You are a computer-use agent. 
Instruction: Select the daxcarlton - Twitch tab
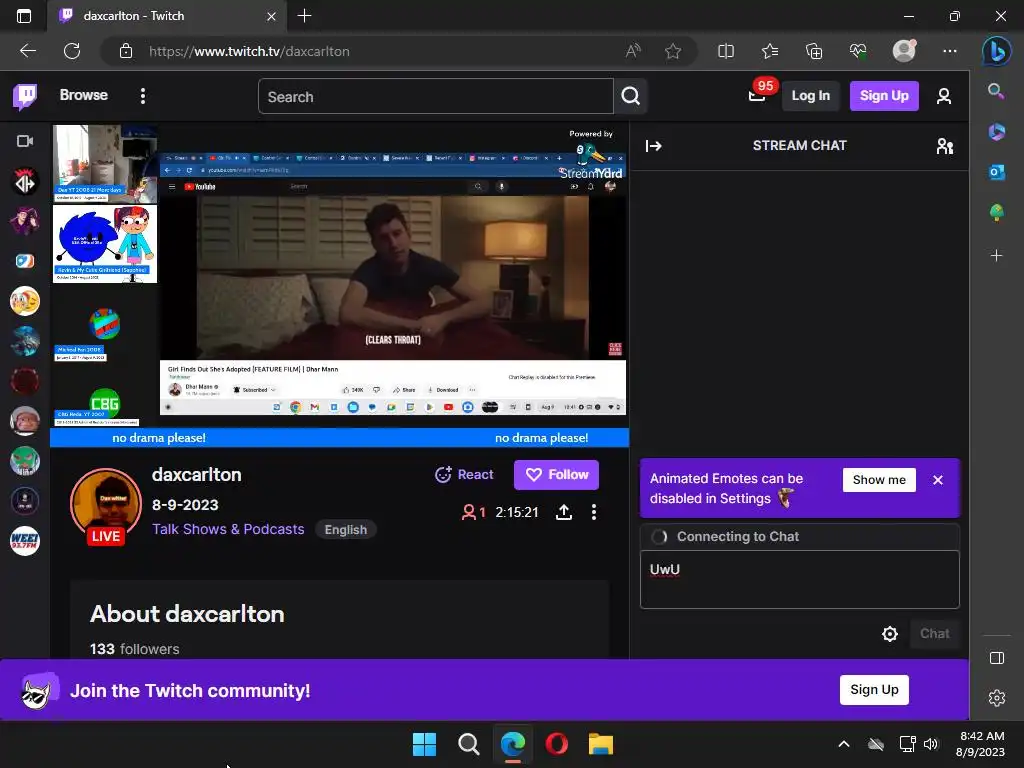(167, 16)
